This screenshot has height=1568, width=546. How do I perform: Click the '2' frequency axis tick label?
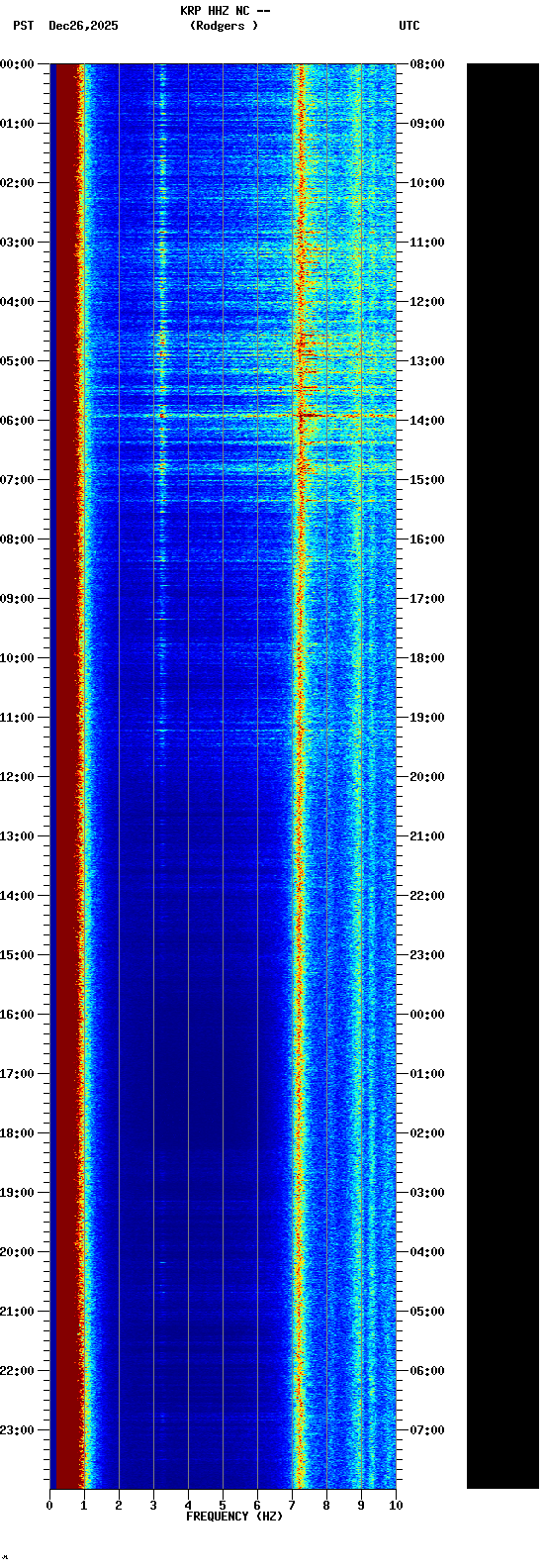click(x=119, y=1506)
